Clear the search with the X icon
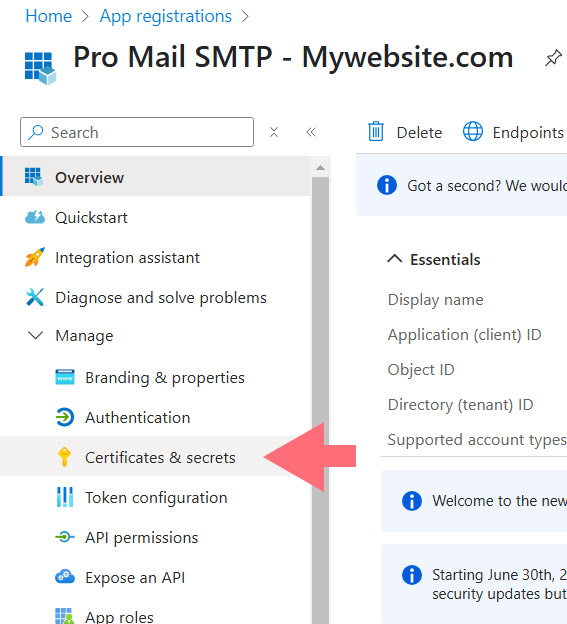 pos(274,132)
